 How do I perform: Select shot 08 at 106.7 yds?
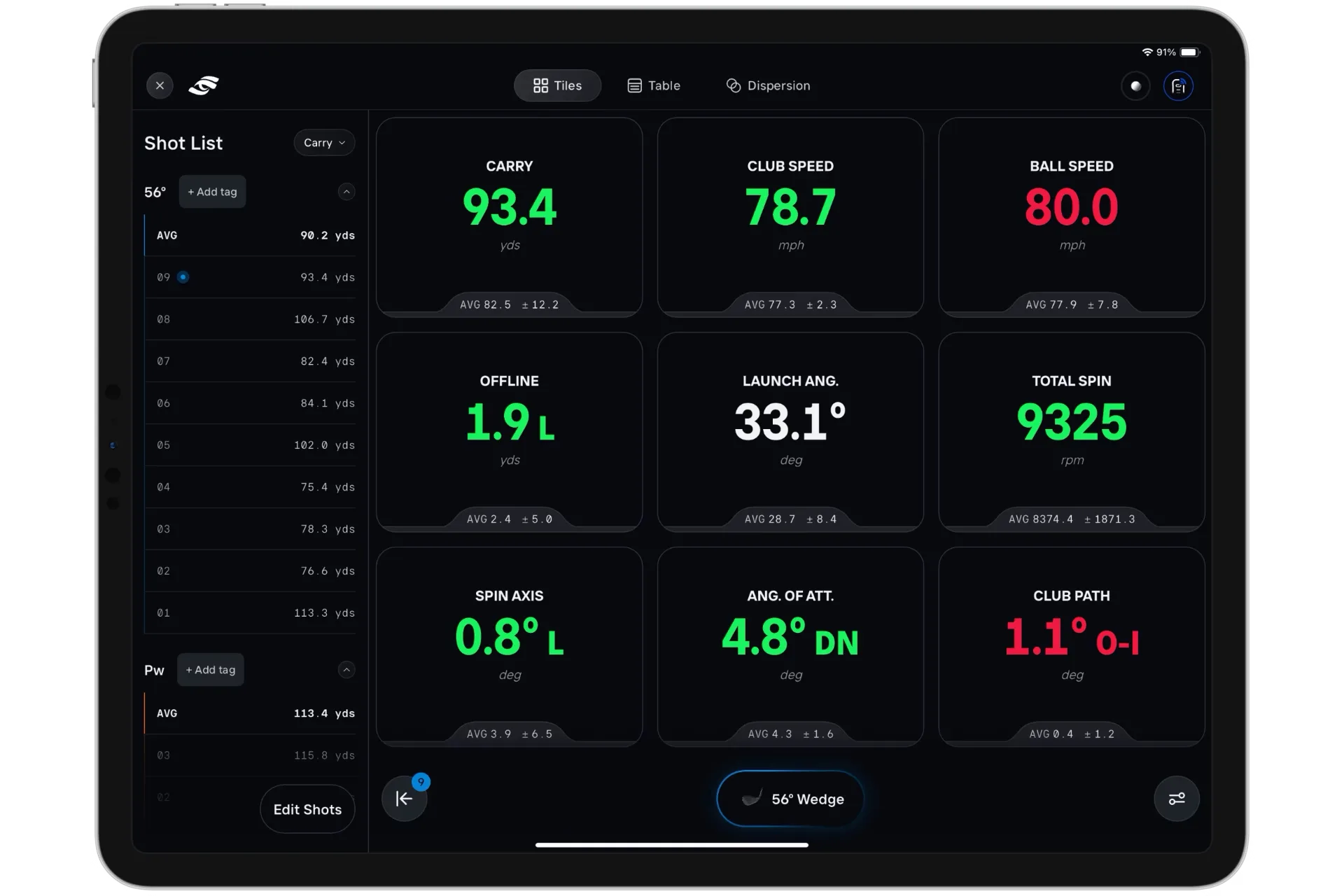coord(250,319)
